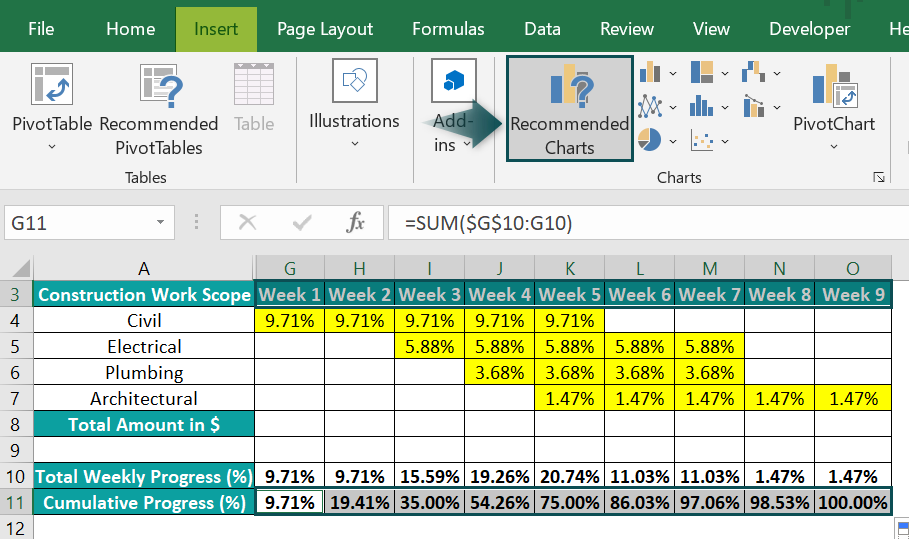
Task: Select the weekly progress 15.59% cell
Action: [429, 476]
